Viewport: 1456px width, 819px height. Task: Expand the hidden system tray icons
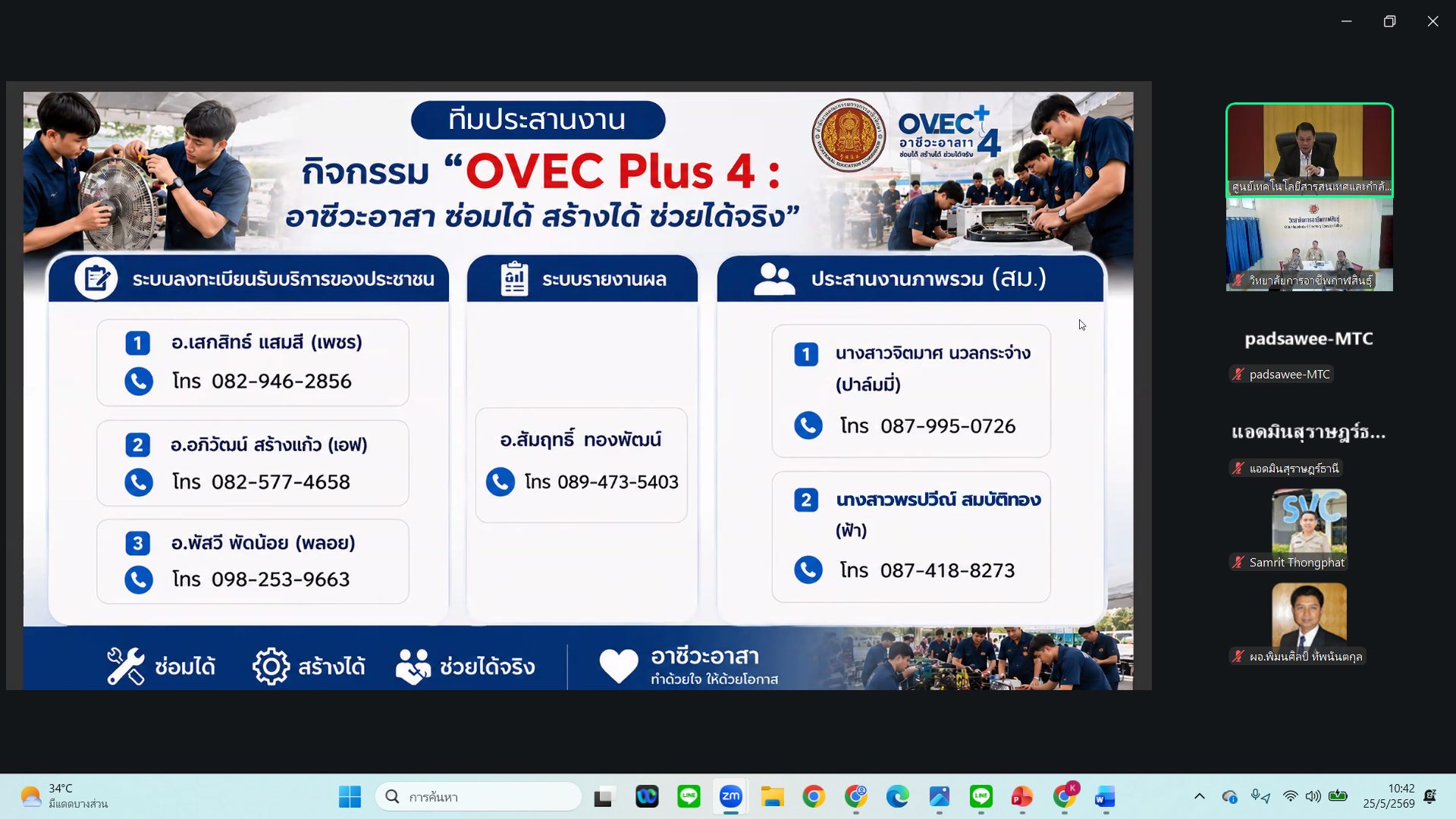1199,796
